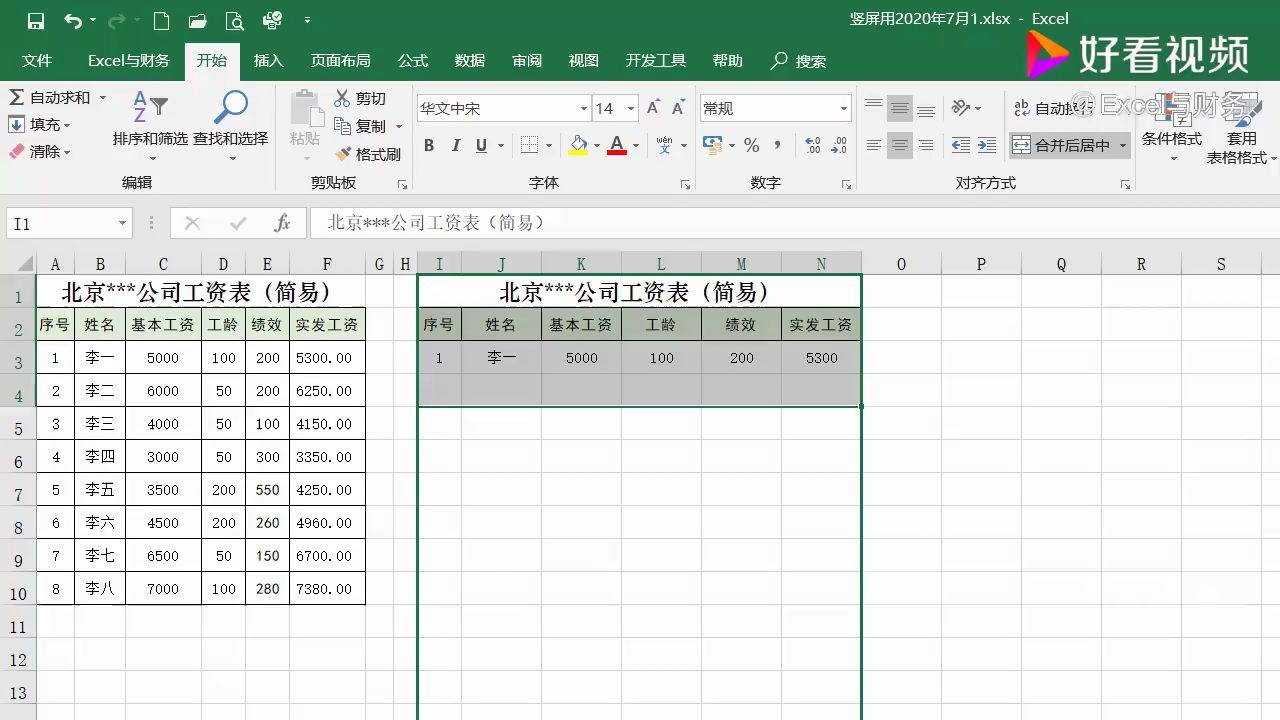Open the fill color dropdown arrow
This screenshot has height=720, width=1280.
597,145
